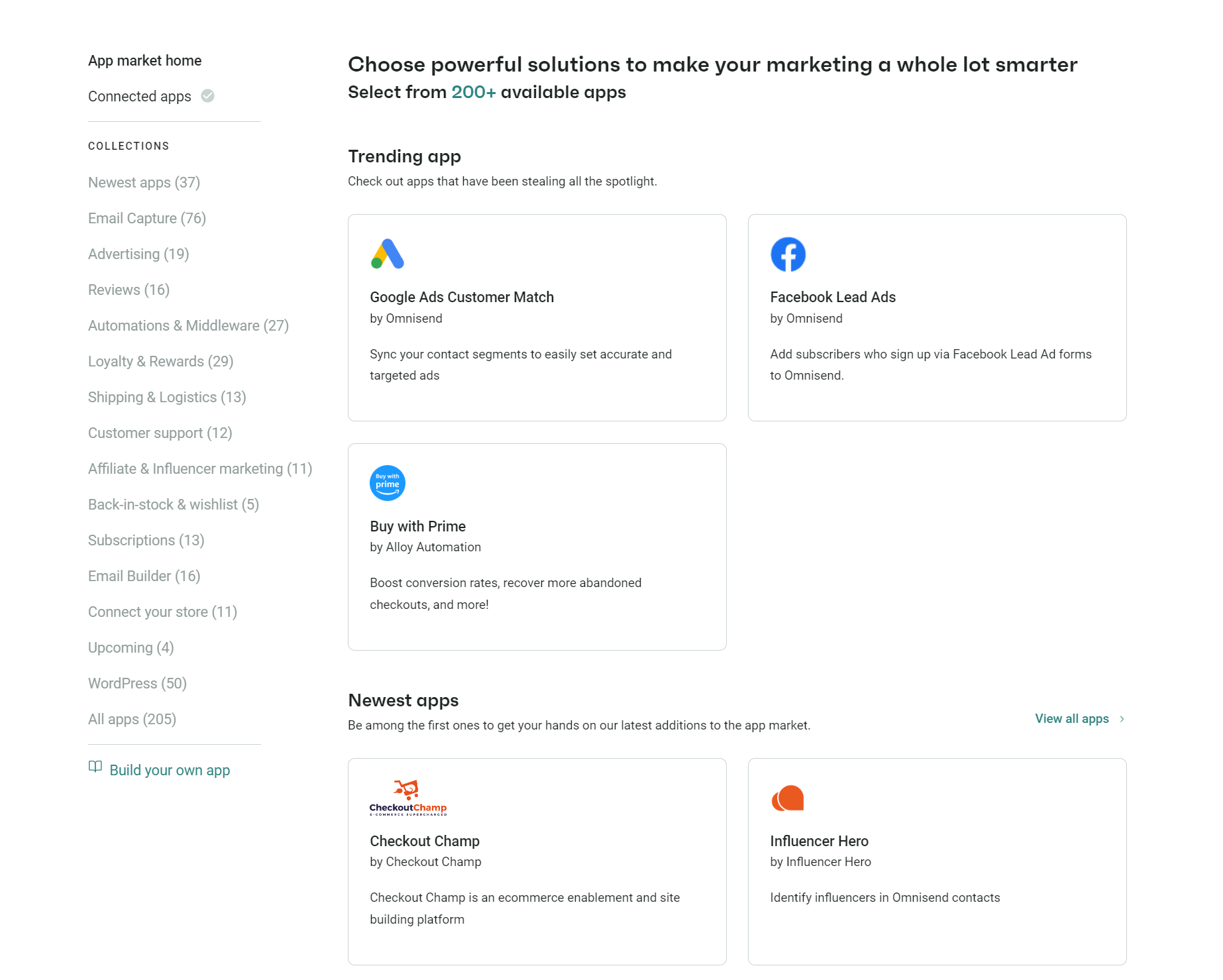Click Build your own app

click(x=170, y=770)
